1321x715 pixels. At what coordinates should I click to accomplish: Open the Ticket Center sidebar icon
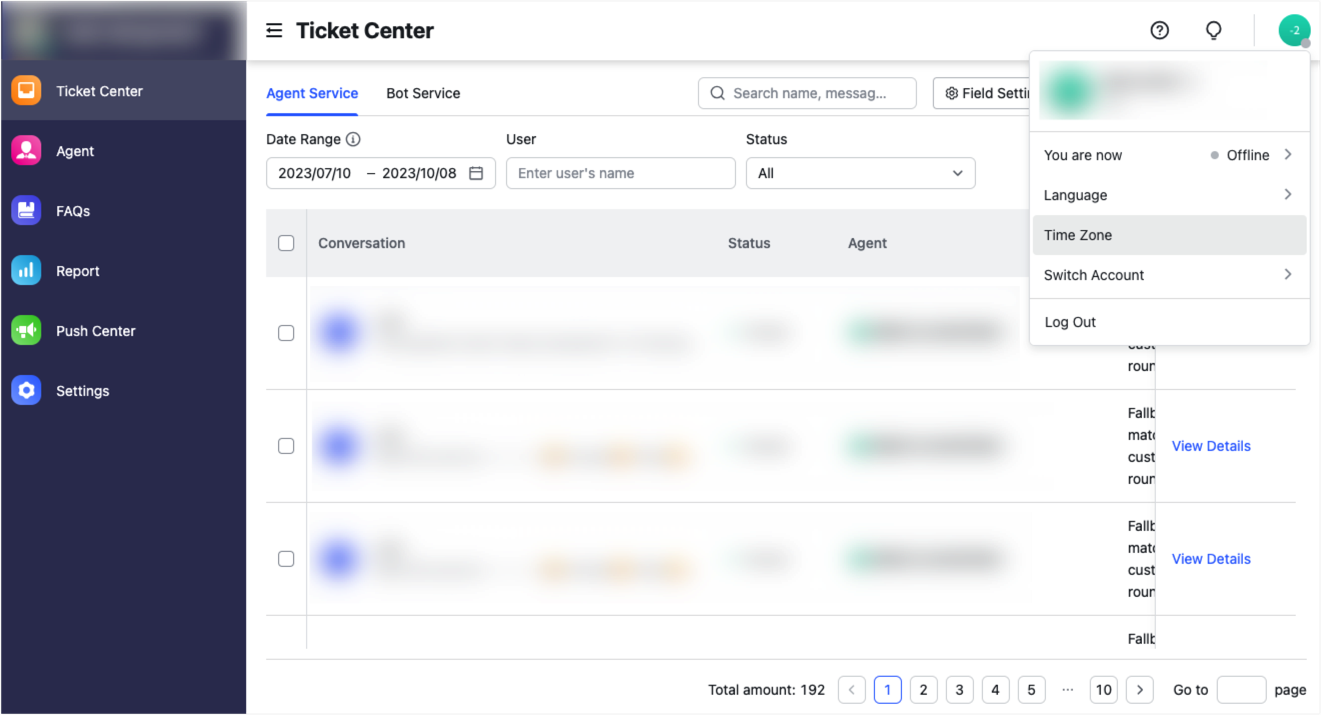[25, 90]
